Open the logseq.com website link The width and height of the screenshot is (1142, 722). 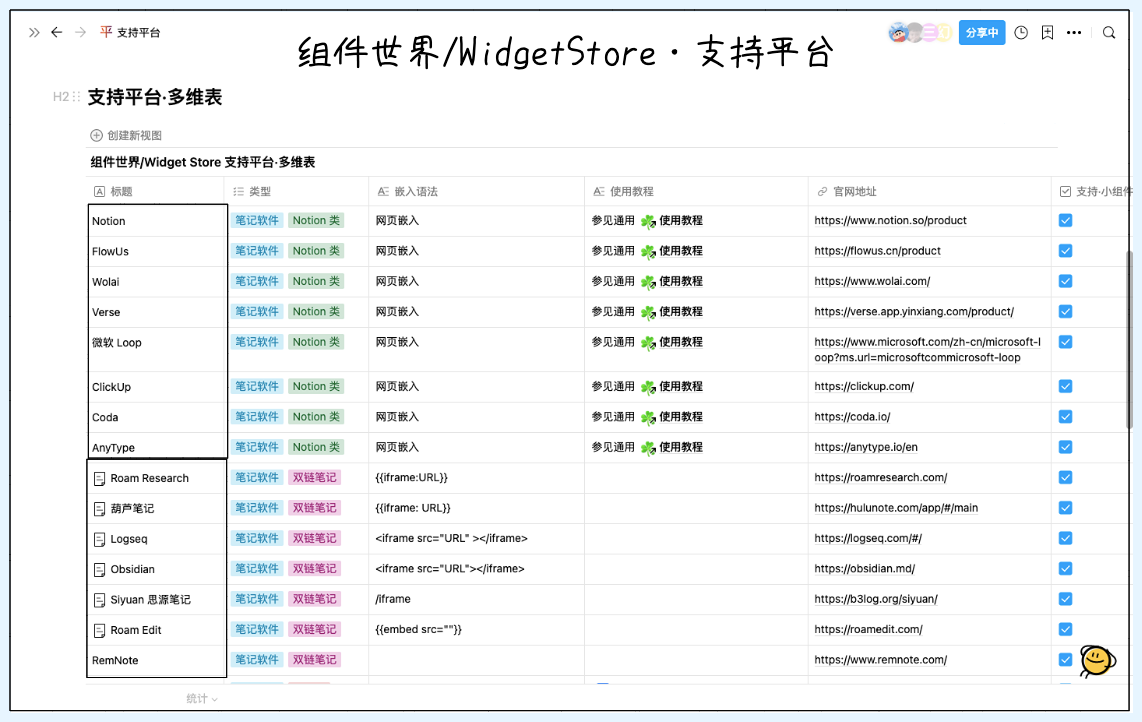pyautogui.click(x=868, y=539)
